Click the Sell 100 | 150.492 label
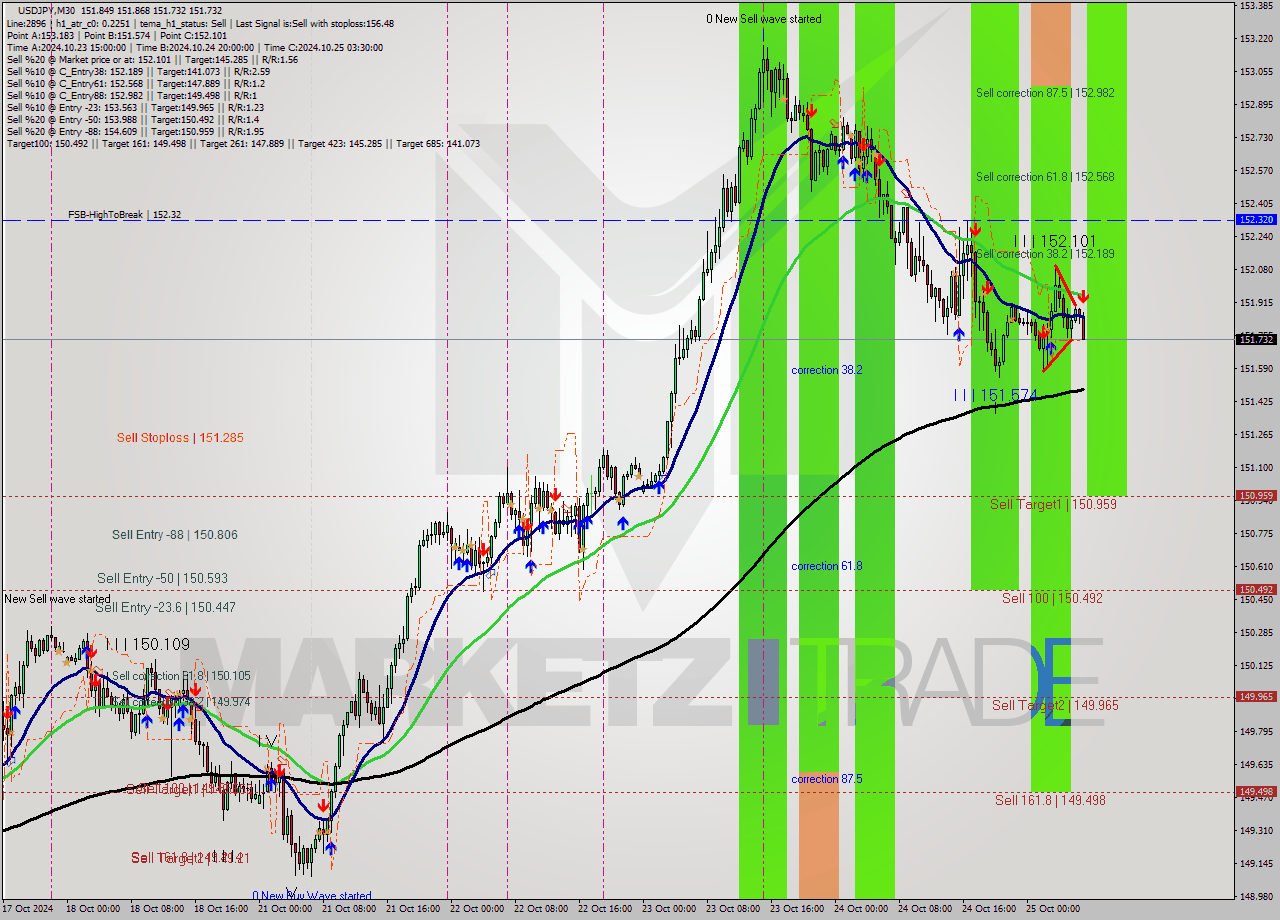 [1052, 598]
